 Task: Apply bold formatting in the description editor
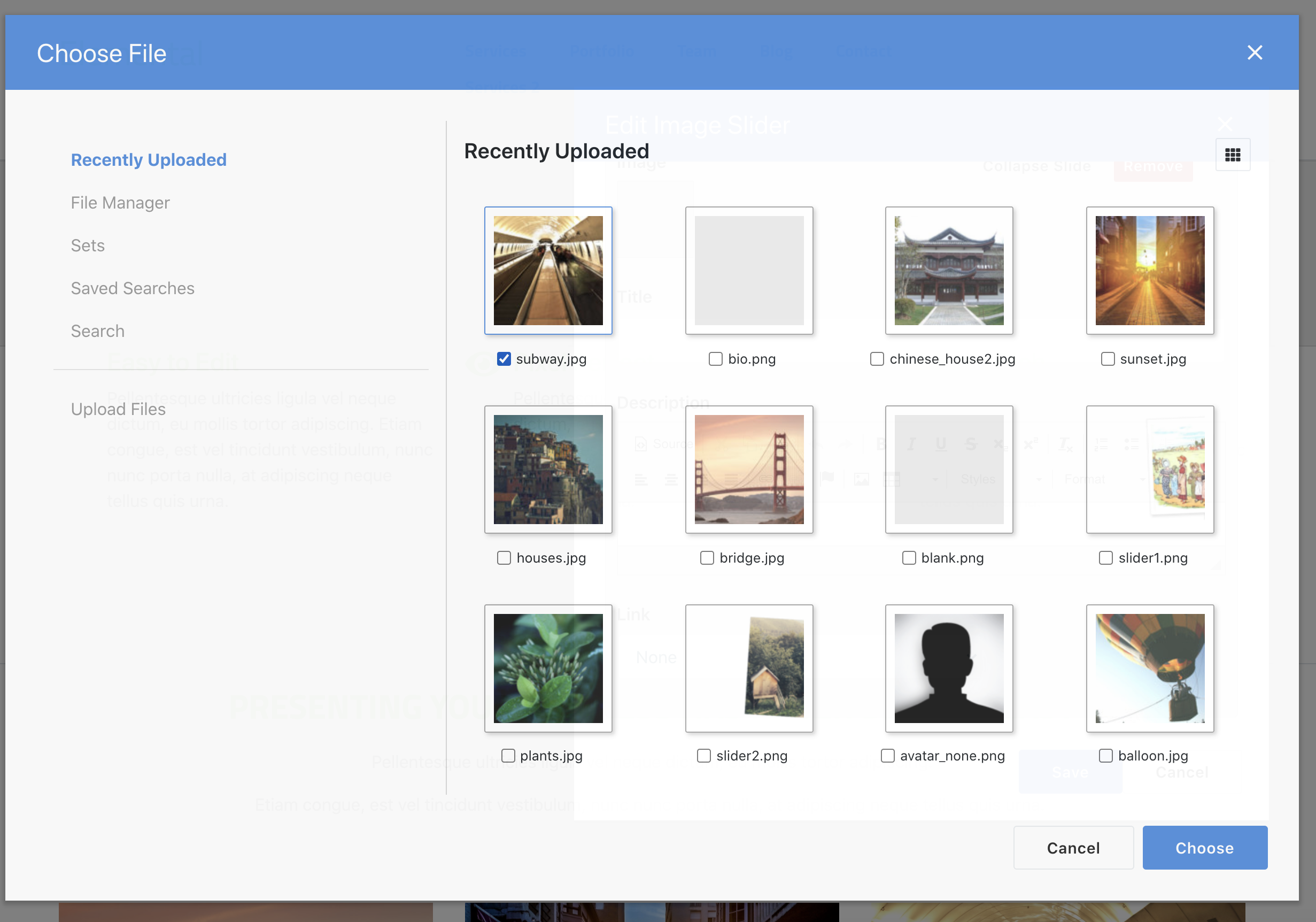881,444
